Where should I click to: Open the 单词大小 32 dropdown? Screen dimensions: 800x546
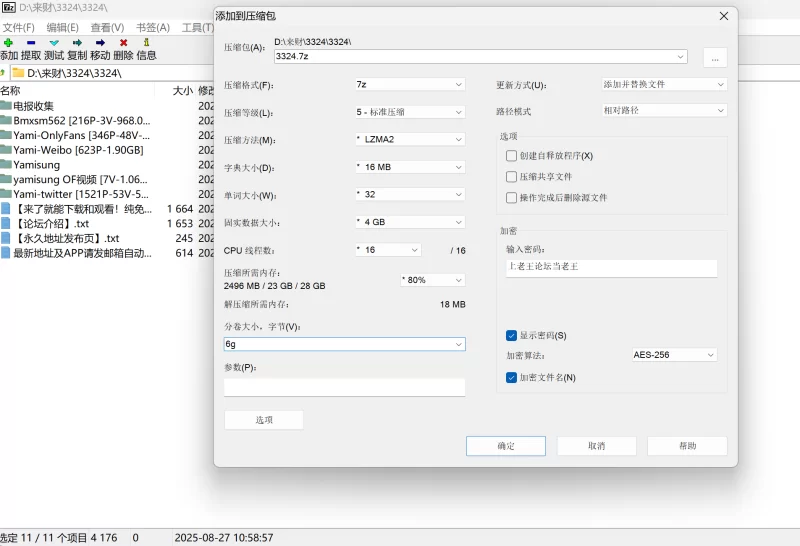[410, 194]
